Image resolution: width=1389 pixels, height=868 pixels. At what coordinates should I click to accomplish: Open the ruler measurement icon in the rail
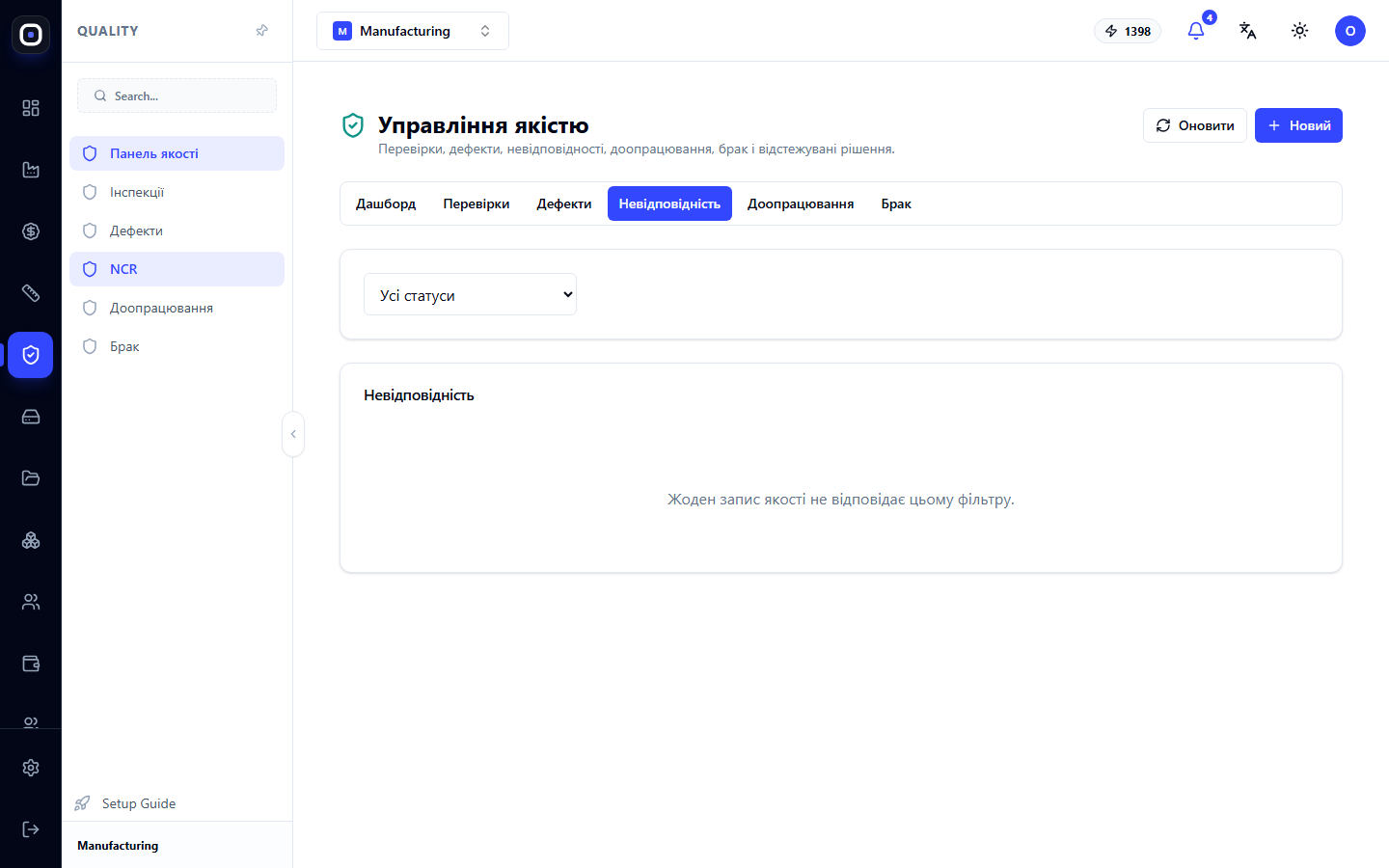(31, 293)
